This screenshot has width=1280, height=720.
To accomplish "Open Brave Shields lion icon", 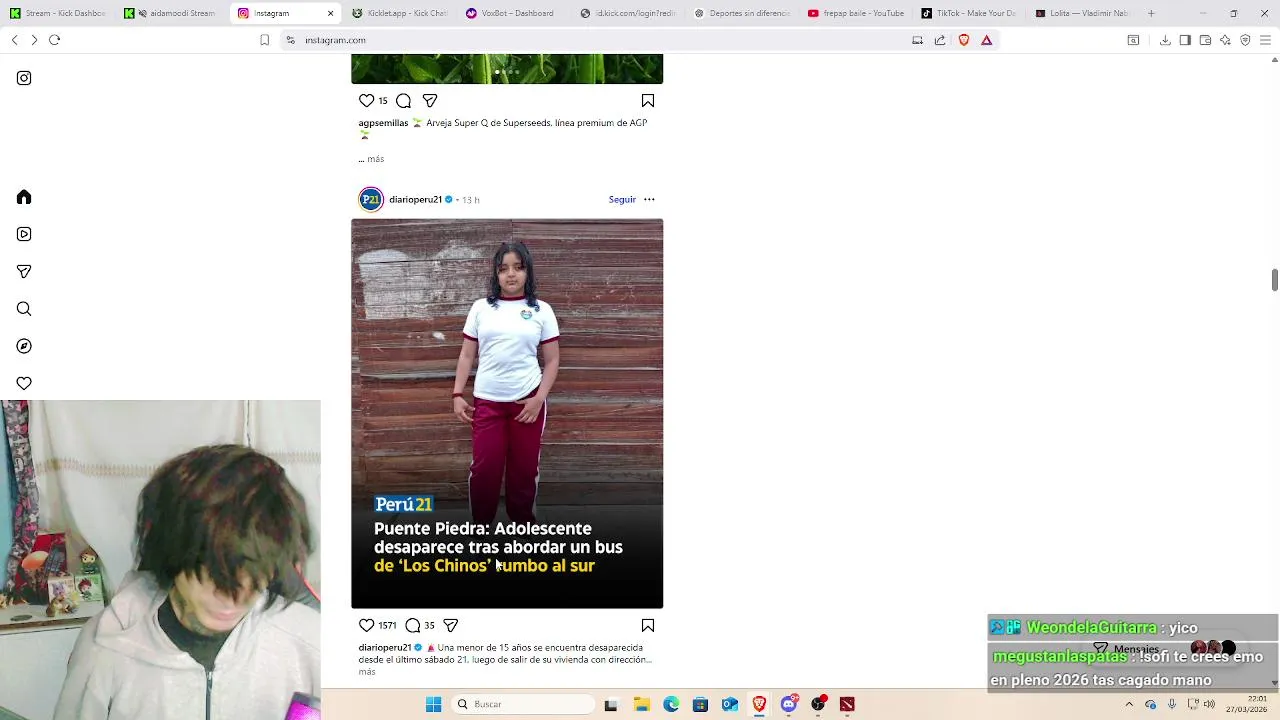I will point(964,40).
